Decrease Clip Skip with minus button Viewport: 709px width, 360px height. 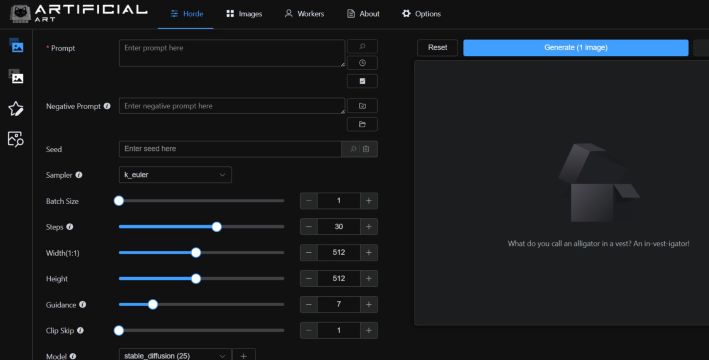(x=309, y=330)
